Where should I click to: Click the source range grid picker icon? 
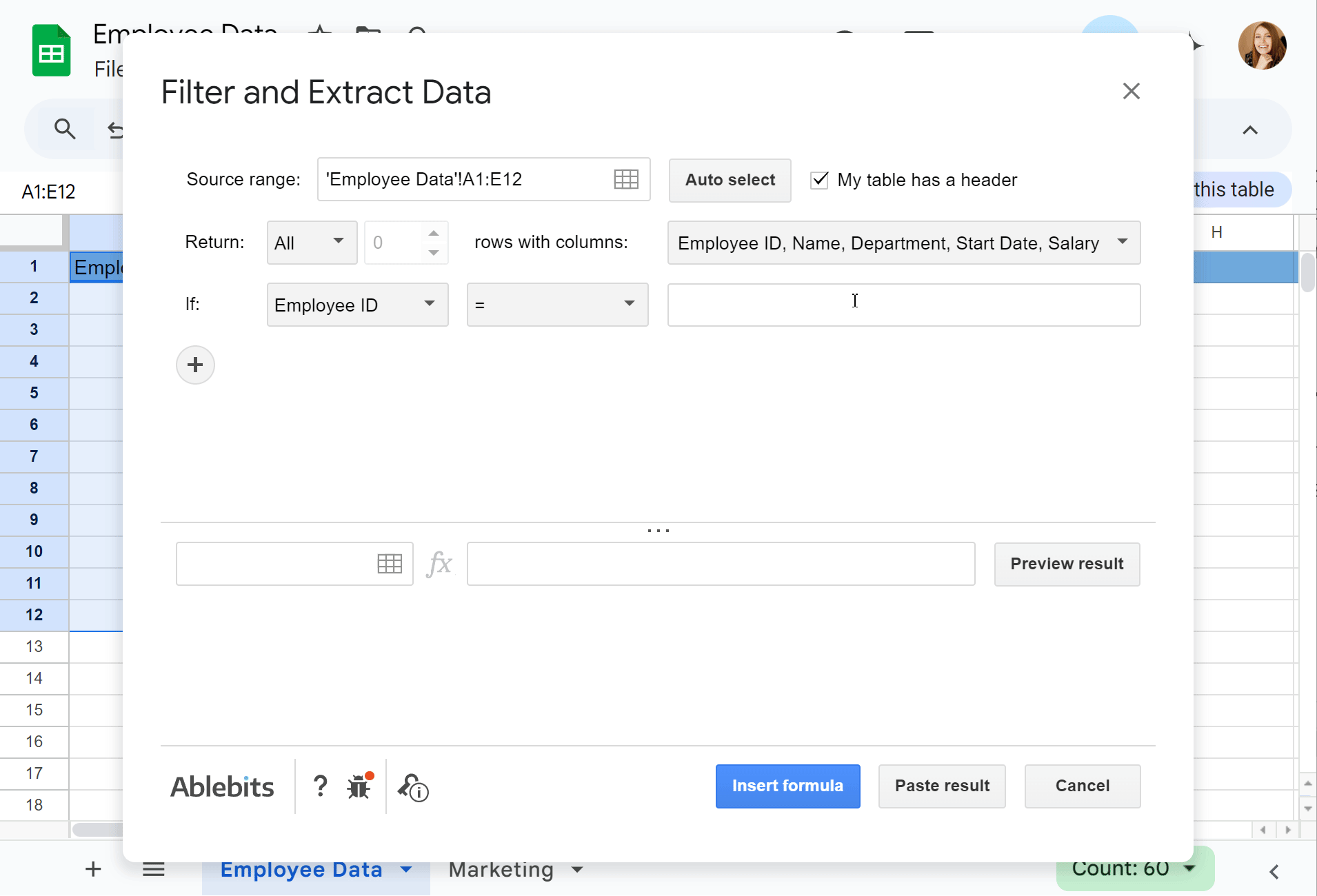point(626,179)
